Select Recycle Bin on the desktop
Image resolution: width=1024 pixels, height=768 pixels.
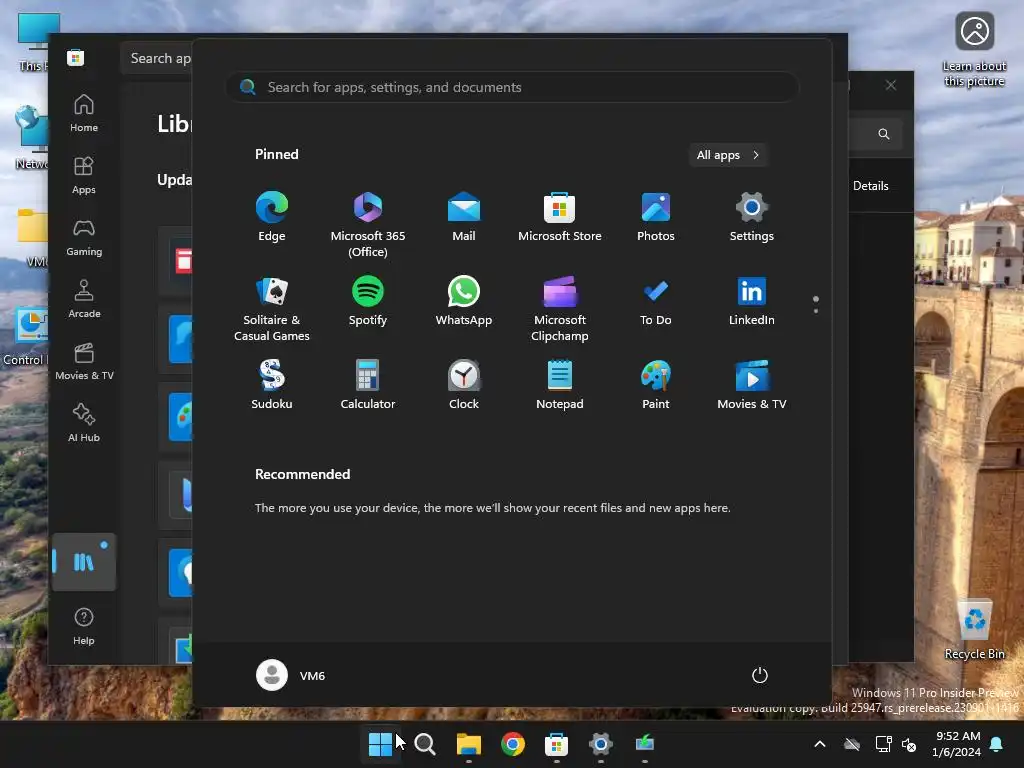(x=974, y=630)
